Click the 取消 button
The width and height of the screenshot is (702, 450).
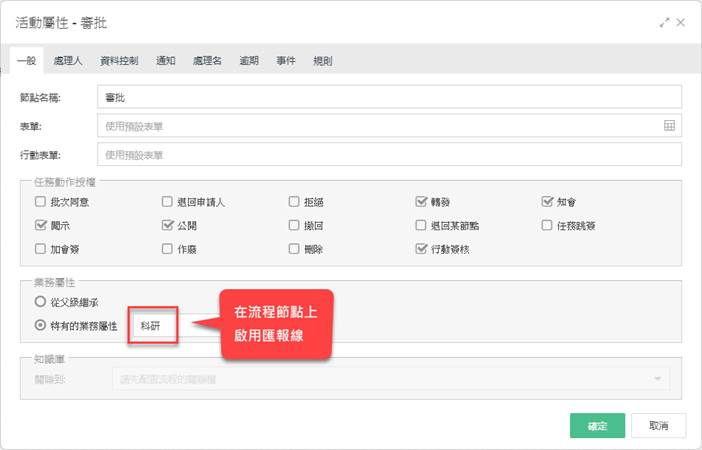tap(659, 425)
